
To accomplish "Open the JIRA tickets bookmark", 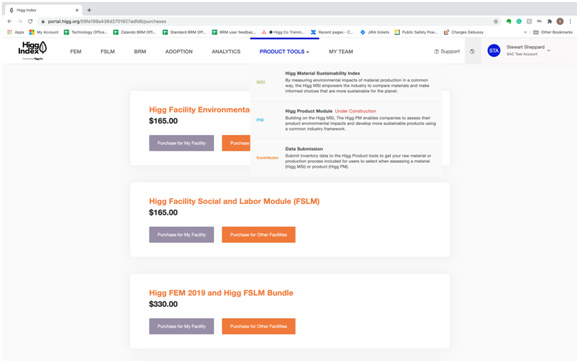I will pos(375,32).
